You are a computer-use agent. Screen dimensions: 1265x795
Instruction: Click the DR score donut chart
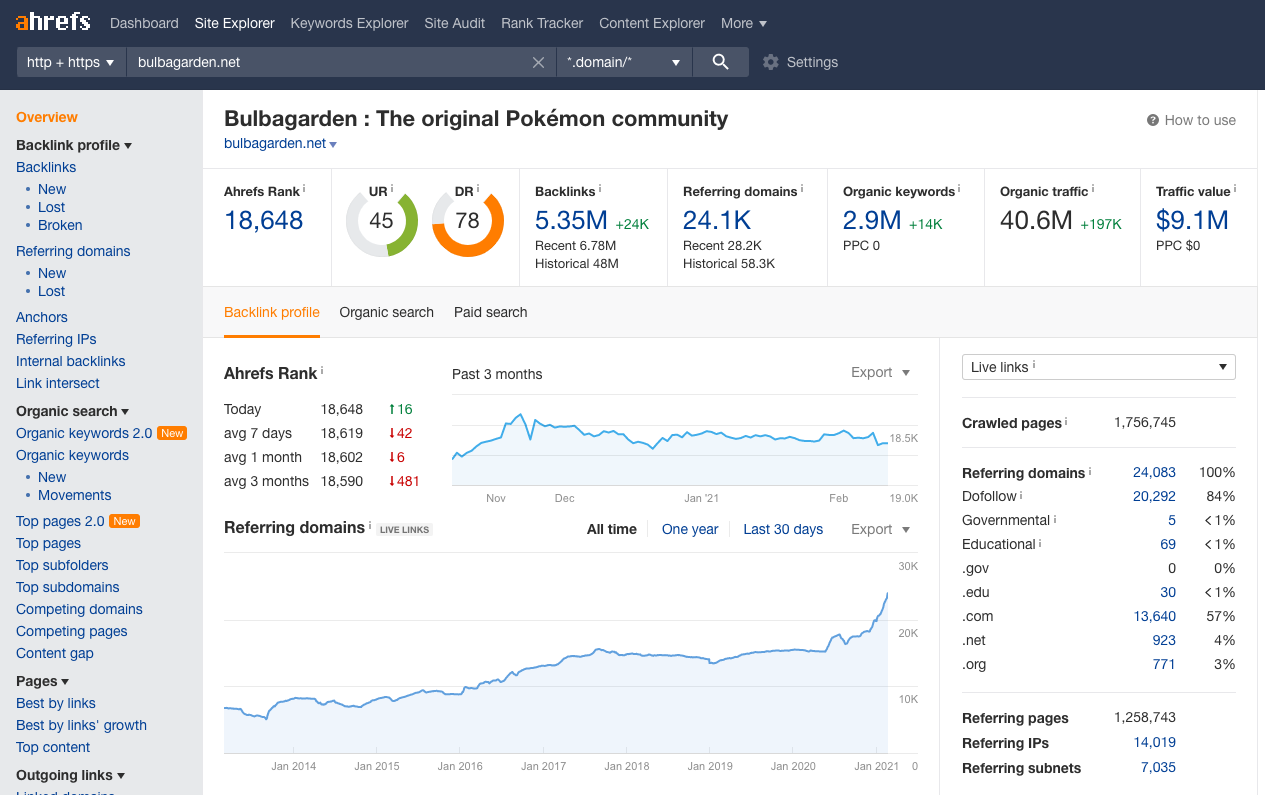[x=467, y=221]
